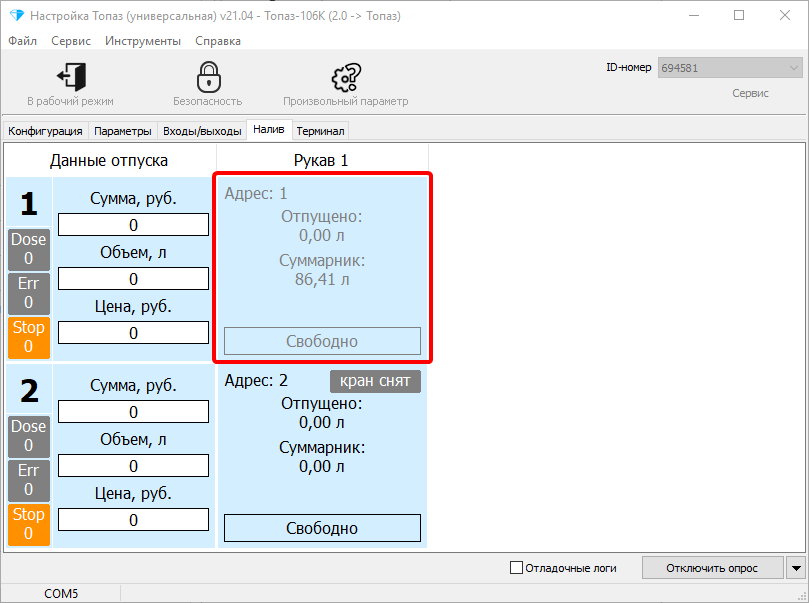Click the orange Stop button for row 1
This screenshot has height=603, width=809.
tap(29, 337)
